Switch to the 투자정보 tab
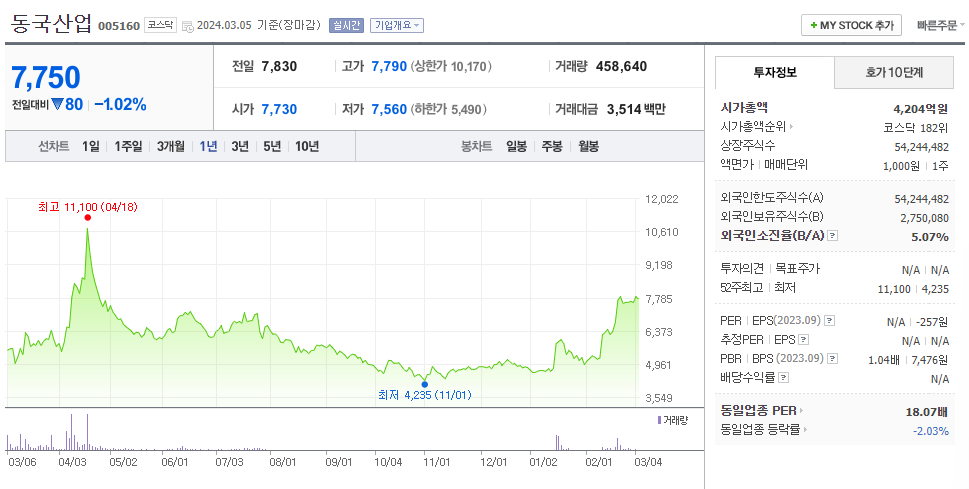Image resolution: width=969 pixels, height=489 pixels. pos(774,72)
